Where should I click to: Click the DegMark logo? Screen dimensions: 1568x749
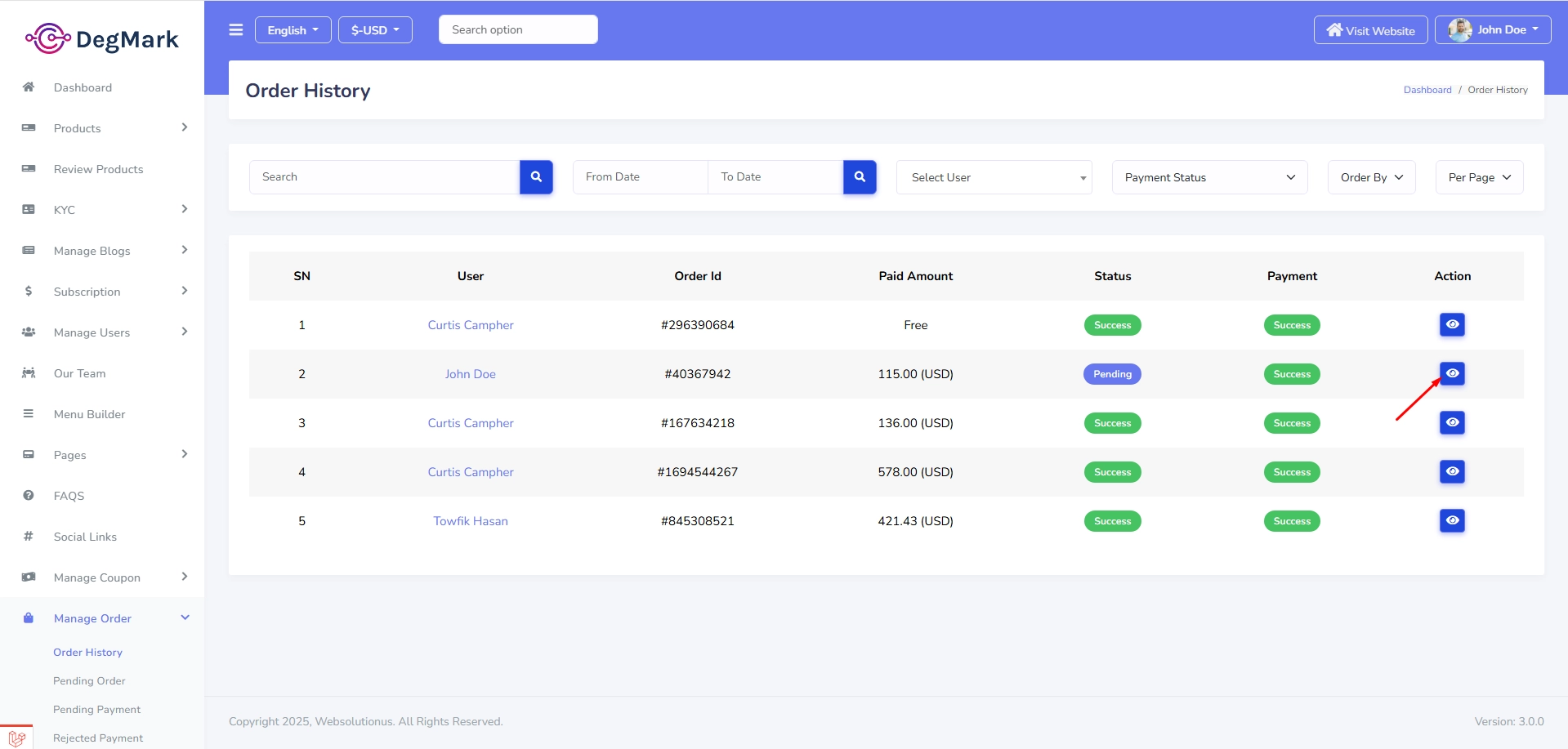coord(102,38)
